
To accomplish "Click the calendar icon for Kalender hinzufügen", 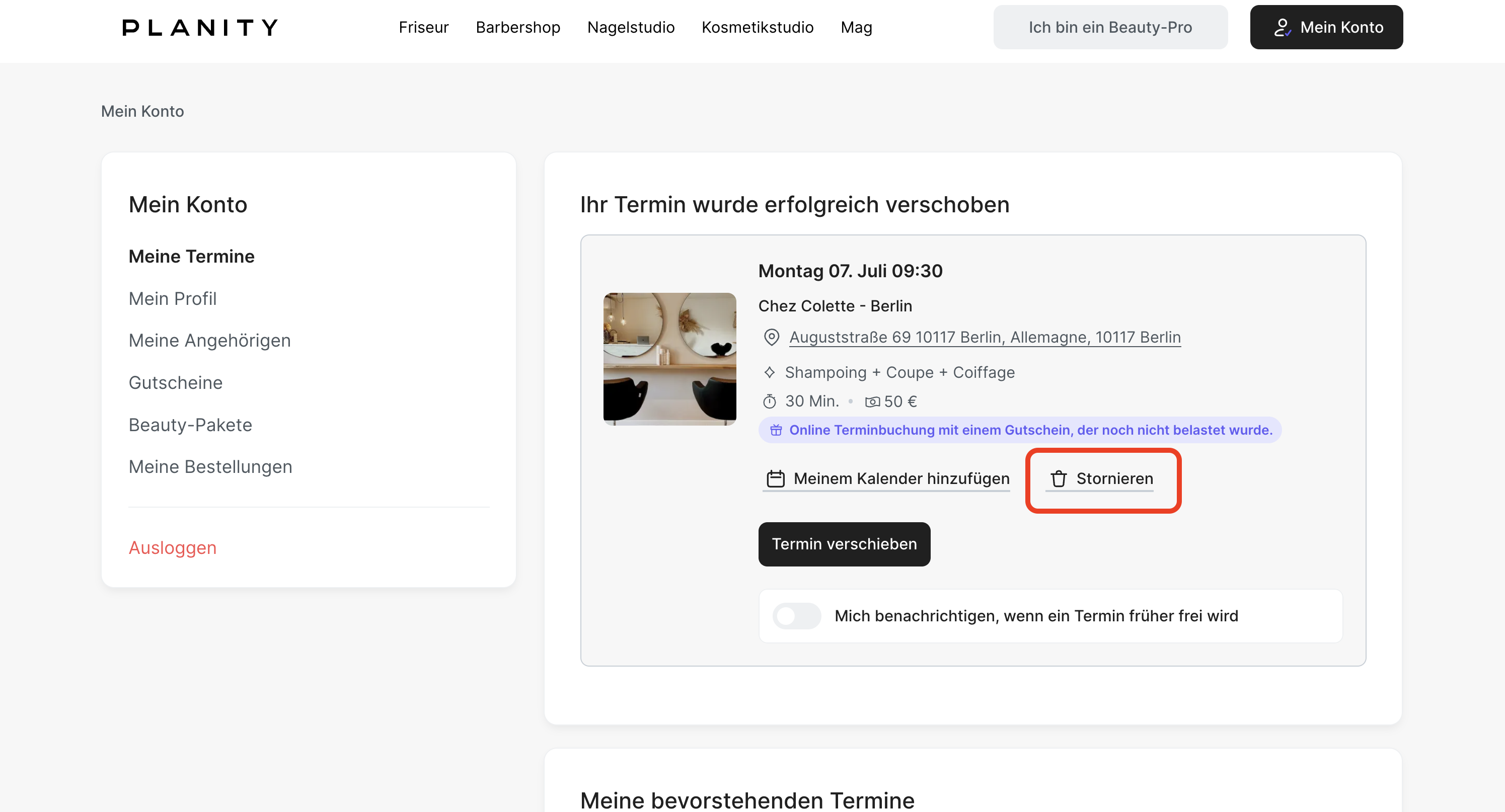I will (775, 478).
